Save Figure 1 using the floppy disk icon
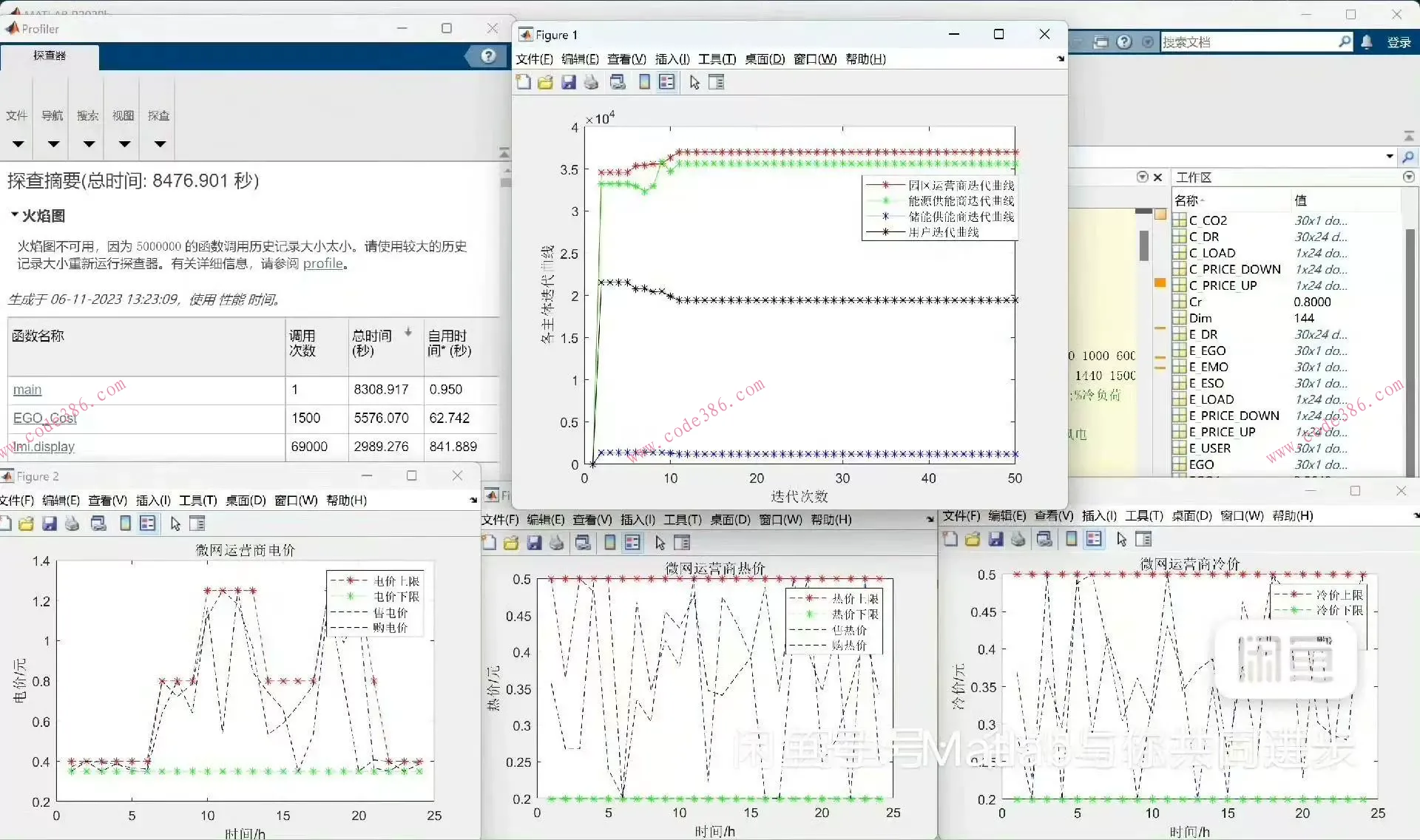1420x840 pixels. (568, 82)
